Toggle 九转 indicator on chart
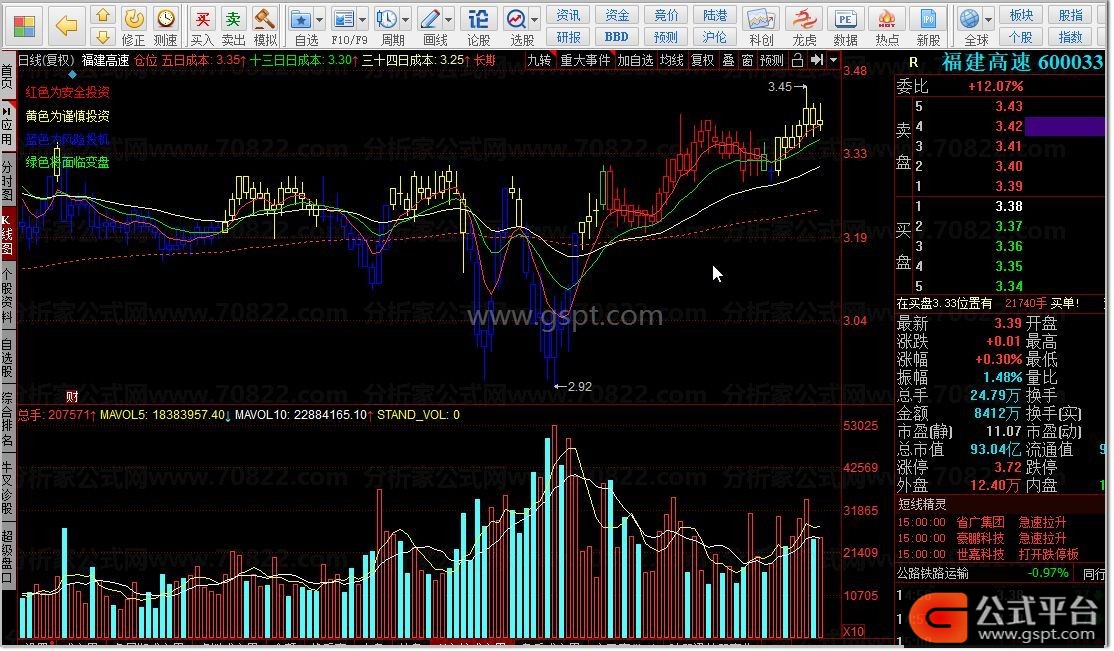 point(539,60)
